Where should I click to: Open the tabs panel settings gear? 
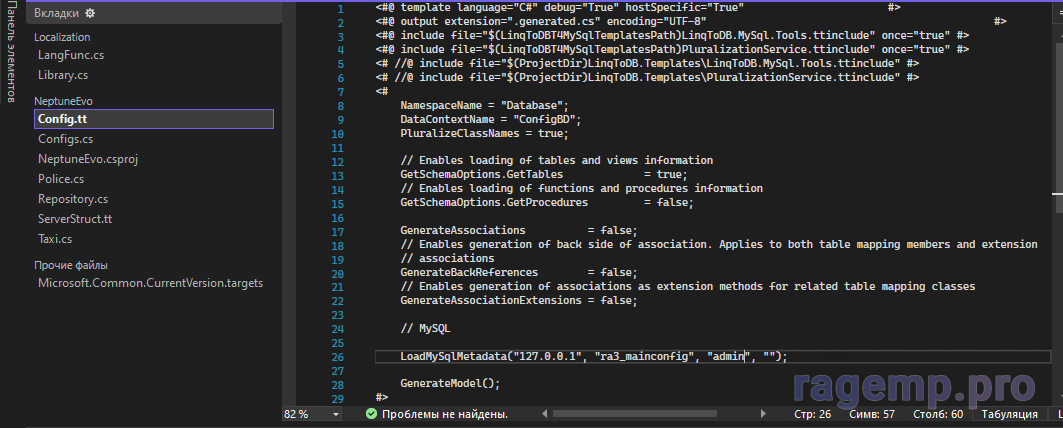click(x=90, y=13)
